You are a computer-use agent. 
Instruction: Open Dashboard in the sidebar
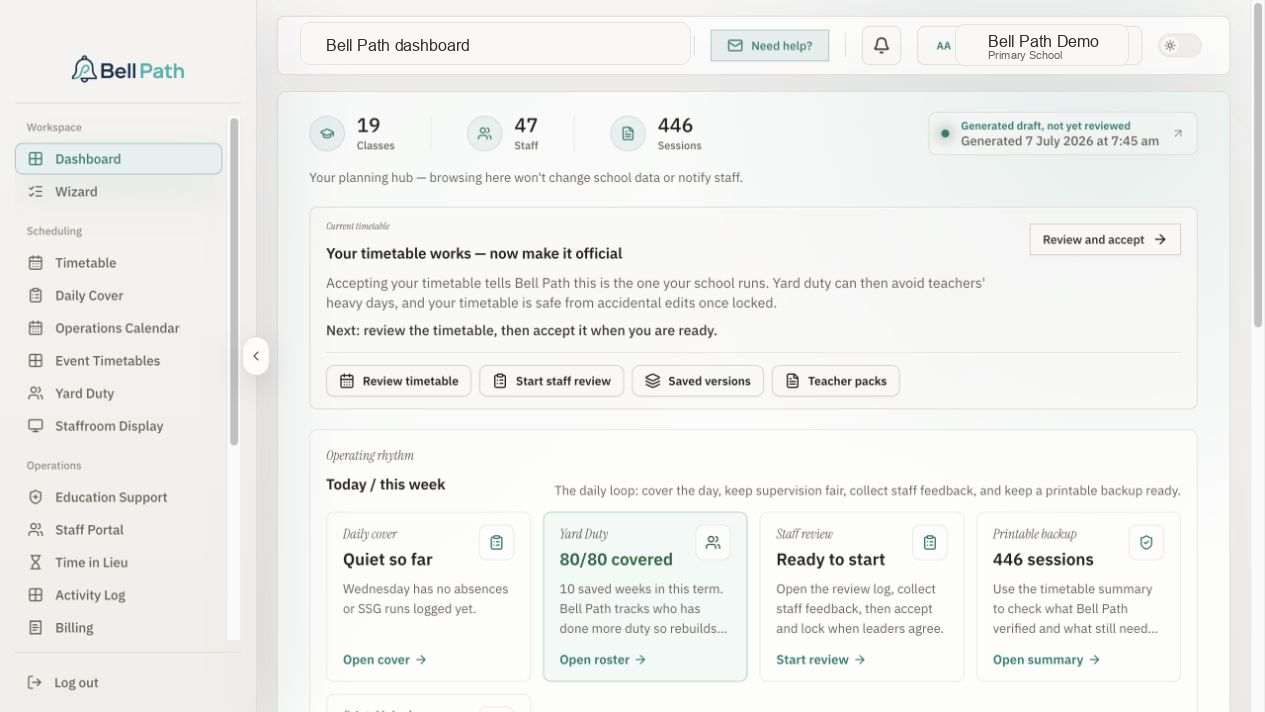118,159
